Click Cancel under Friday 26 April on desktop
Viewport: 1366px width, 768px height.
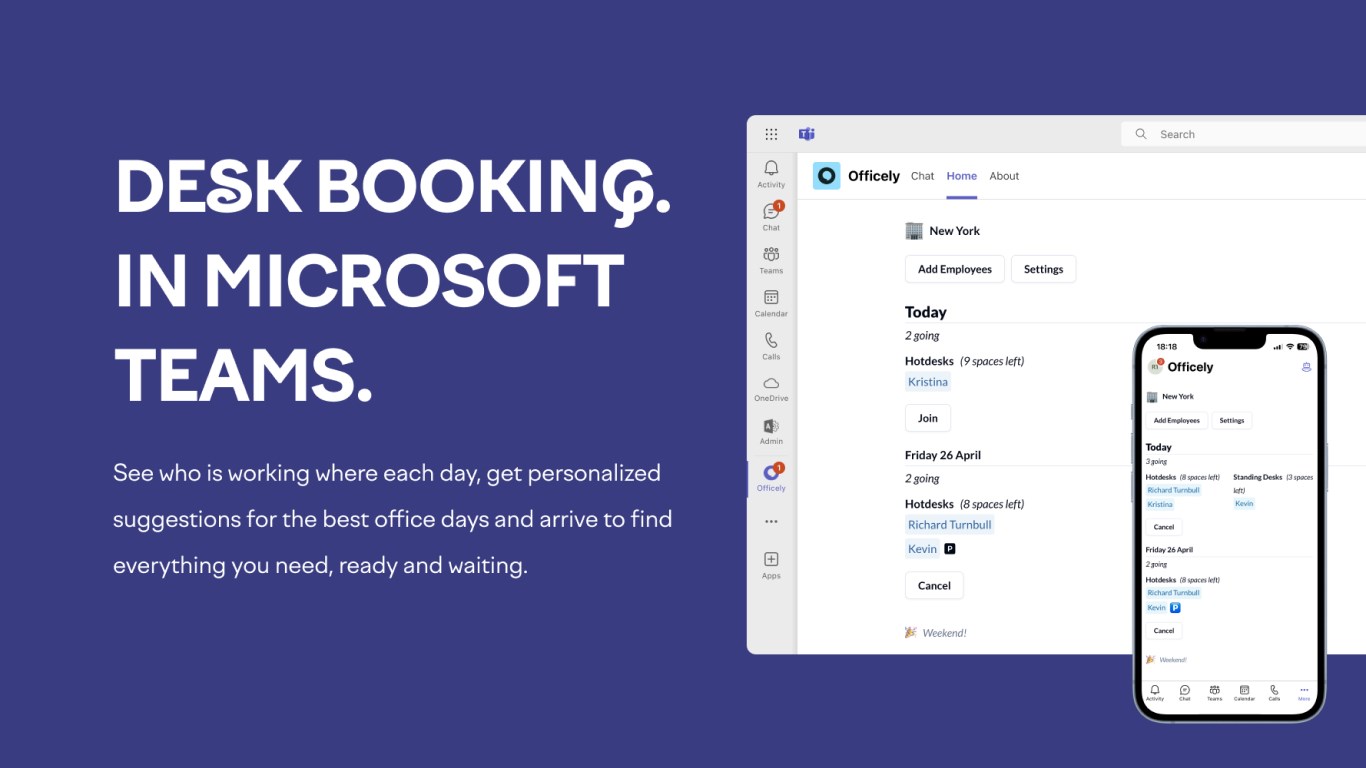coord(934,585)
